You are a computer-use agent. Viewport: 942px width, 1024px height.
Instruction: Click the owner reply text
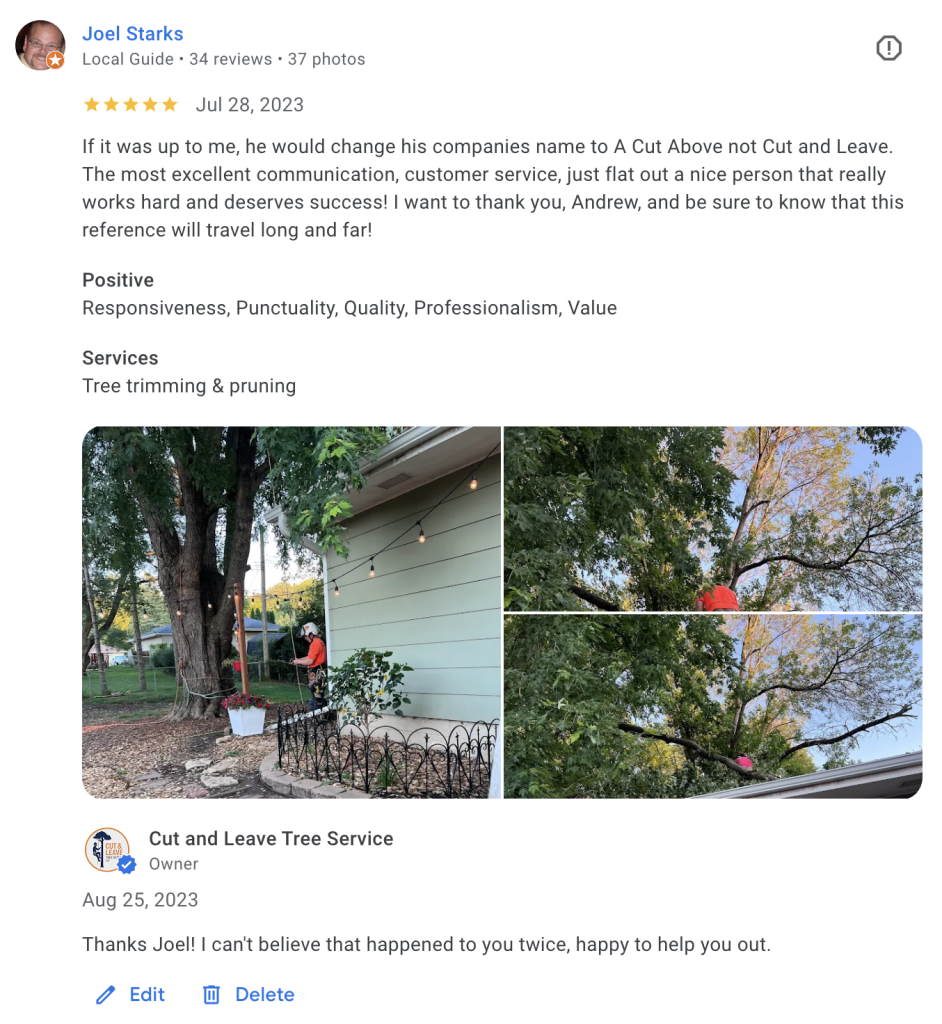pos(427,944)
